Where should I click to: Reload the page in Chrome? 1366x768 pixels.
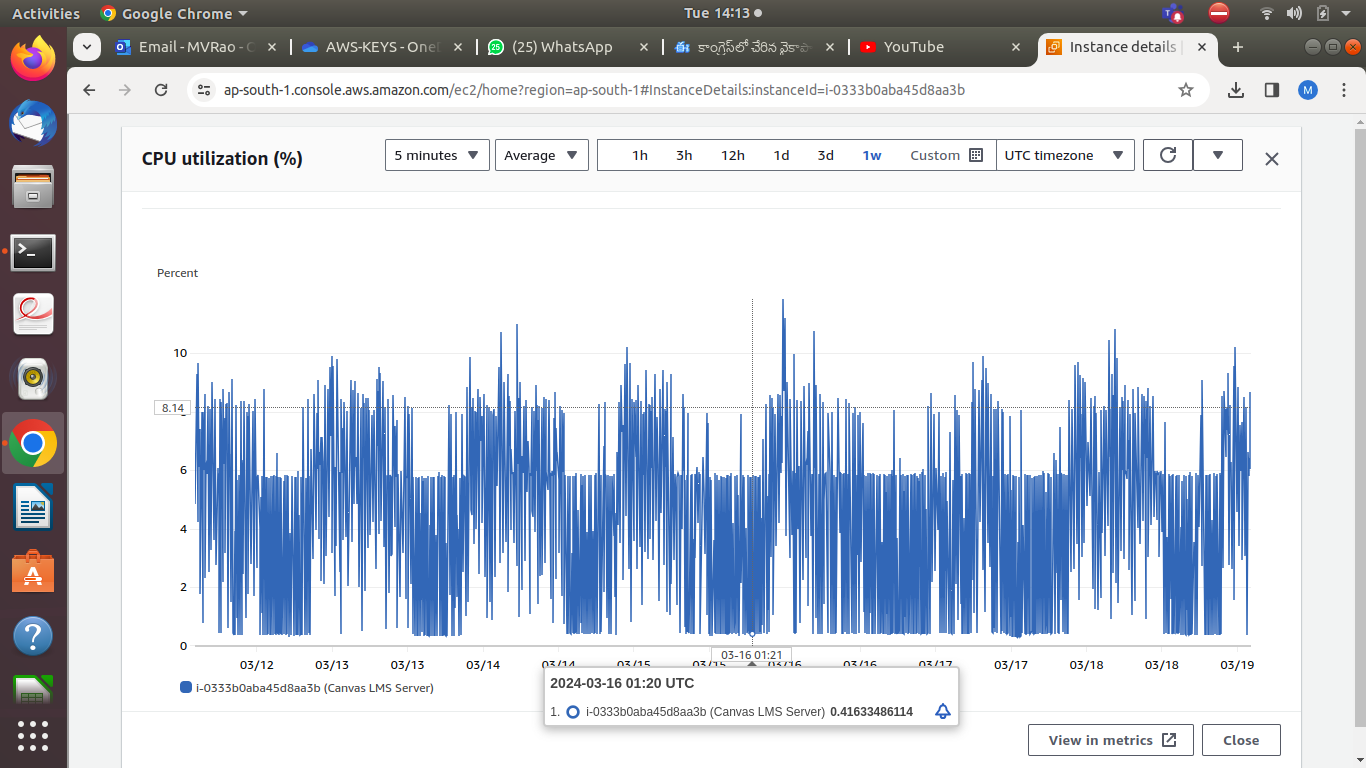(161, 90)
